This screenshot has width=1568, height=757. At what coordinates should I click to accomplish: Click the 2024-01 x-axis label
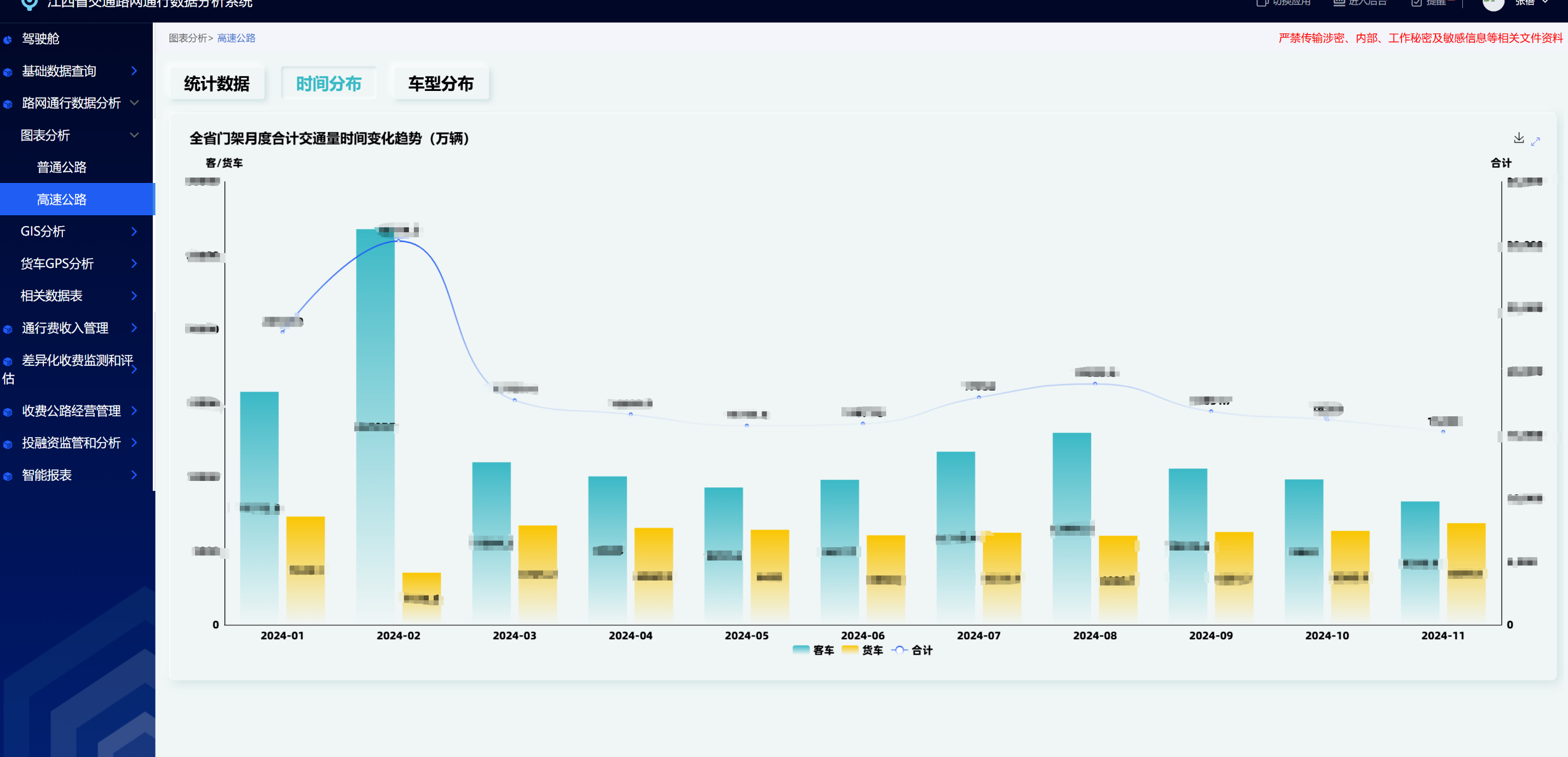tap(283, 635)
